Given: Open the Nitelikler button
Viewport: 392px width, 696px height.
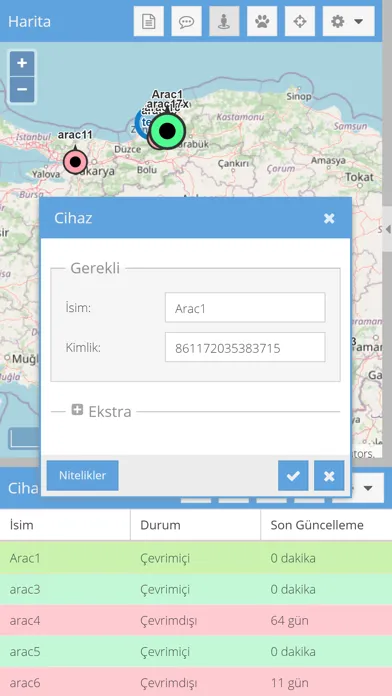Looking at the screenshot, I should [83, 475].
